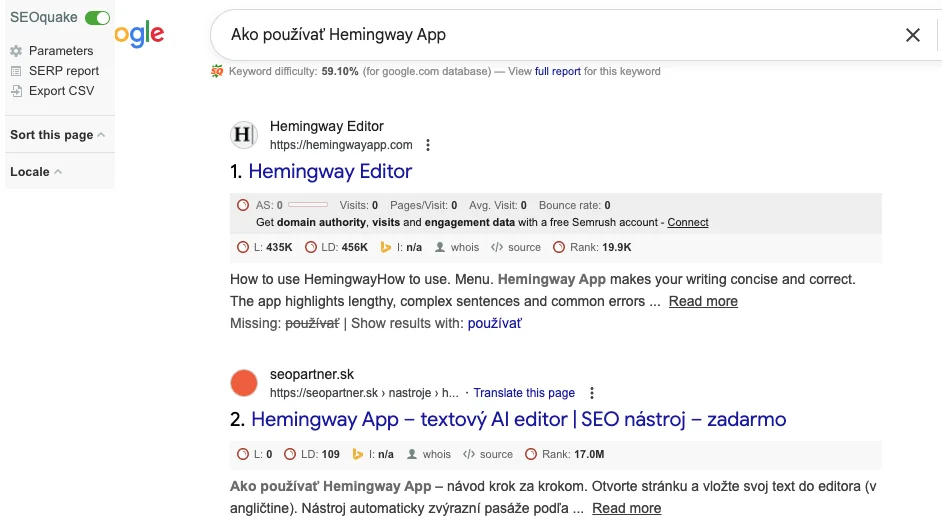Screen dimensions: 942x528
Task: Click the seopartner.sk orange favicon
Action: click(x=244, y=383)
